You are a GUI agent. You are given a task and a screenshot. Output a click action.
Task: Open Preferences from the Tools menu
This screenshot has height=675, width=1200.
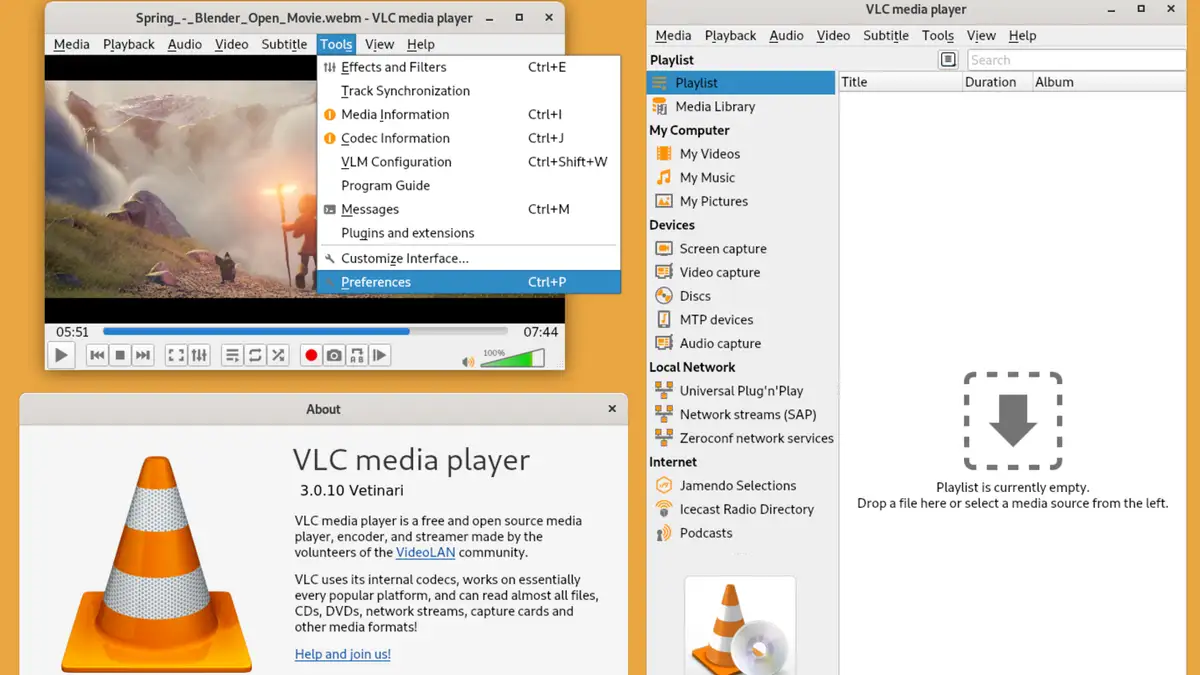click(469, 282)
